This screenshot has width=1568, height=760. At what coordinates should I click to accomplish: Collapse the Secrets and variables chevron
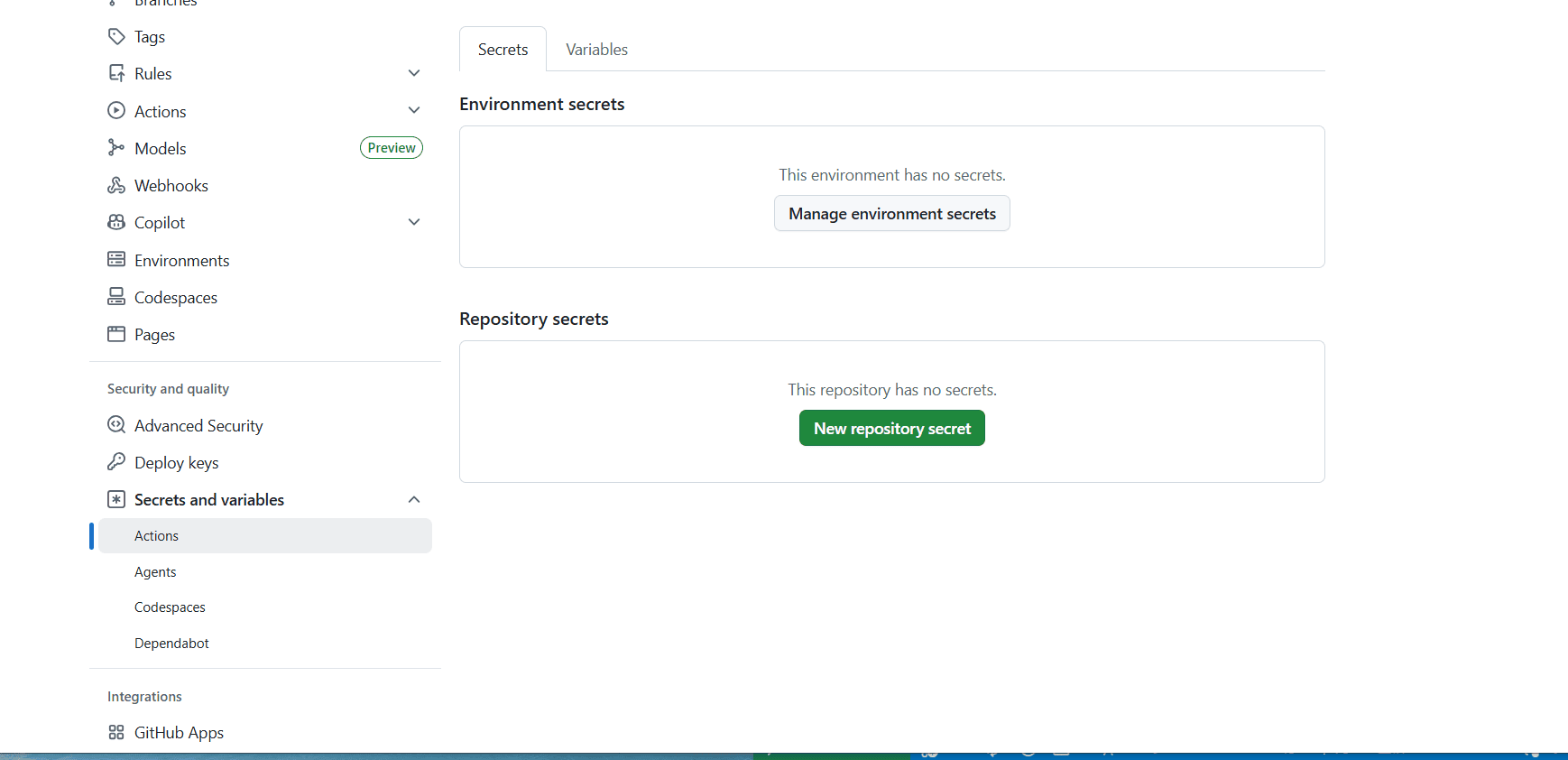[414, 499]
